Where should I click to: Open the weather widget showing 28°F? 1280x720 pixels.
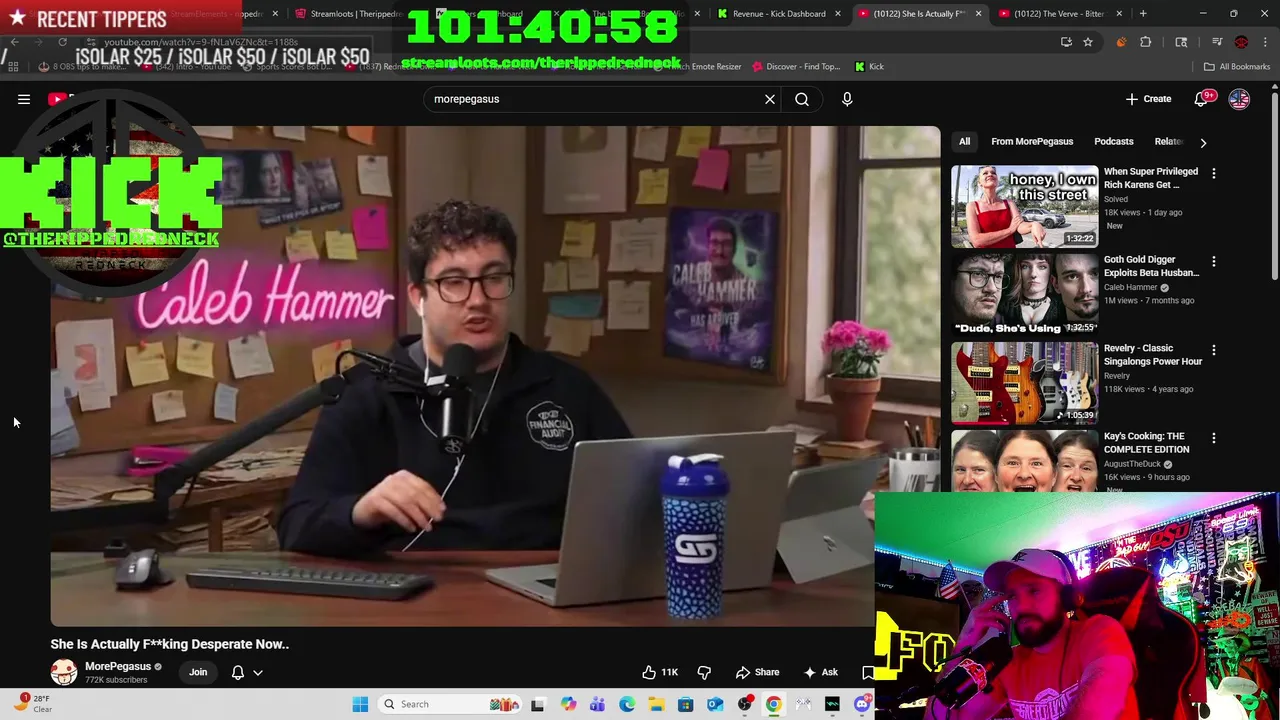pos(32,704)
